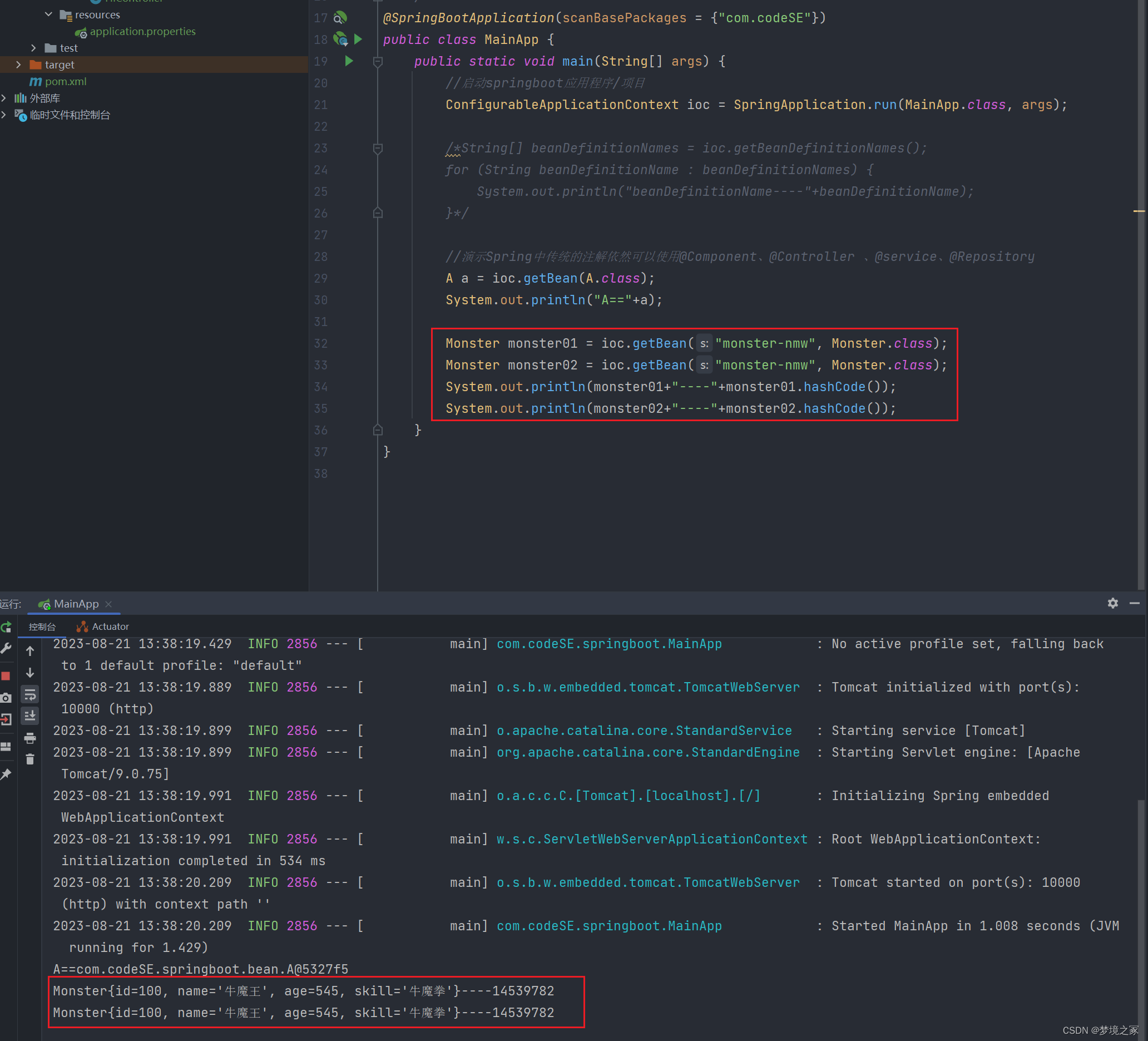
Task: Click the Spring bean icon at line 18
Action: [x=340, y=40]
